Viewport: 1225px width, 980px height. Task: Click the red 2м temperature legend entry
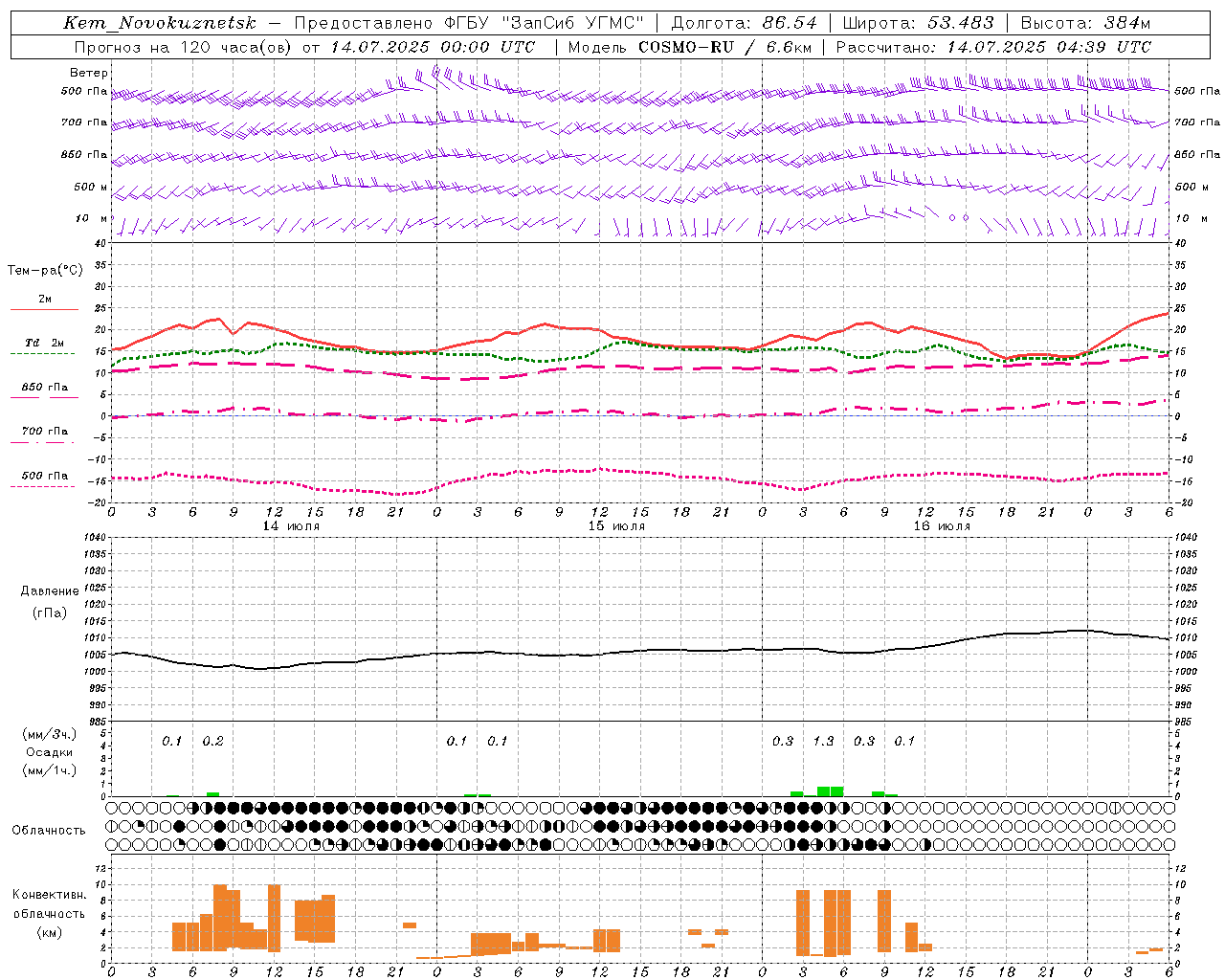[x=45, y=302]
